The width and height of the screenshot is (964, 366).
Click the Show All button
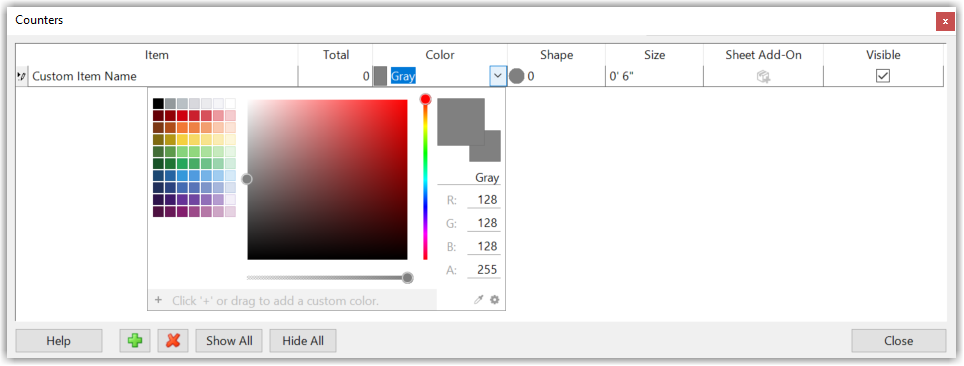coord(229,340)
